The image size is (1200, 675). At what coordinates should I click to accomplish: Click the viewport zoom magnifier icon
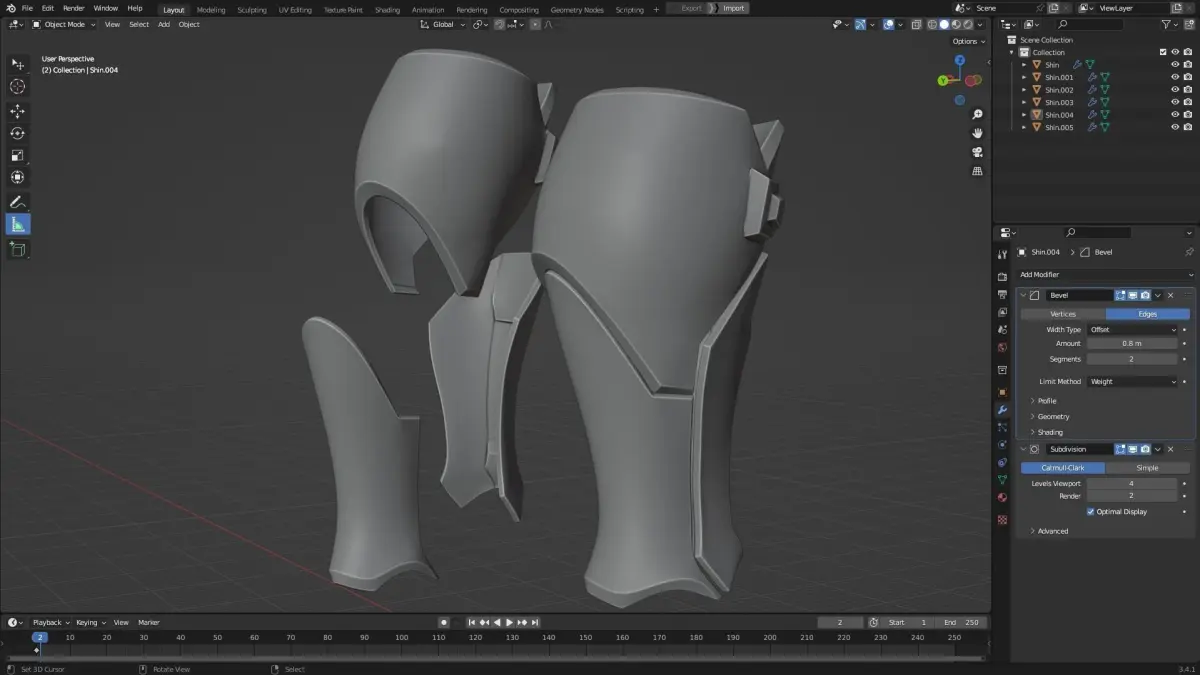tap(977, 115)
